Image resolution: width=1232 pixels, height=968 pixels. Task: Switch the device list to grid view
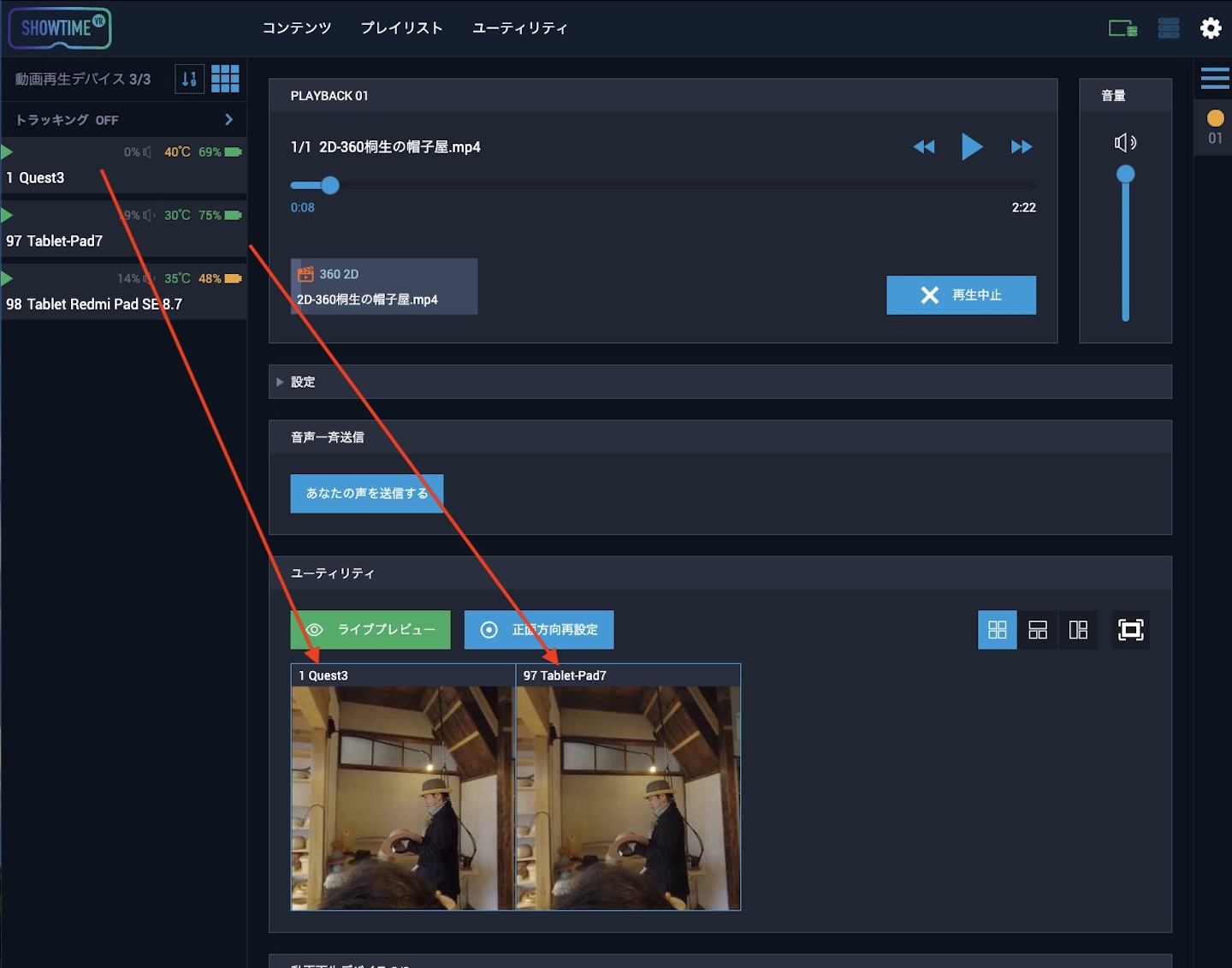[225, 79]
